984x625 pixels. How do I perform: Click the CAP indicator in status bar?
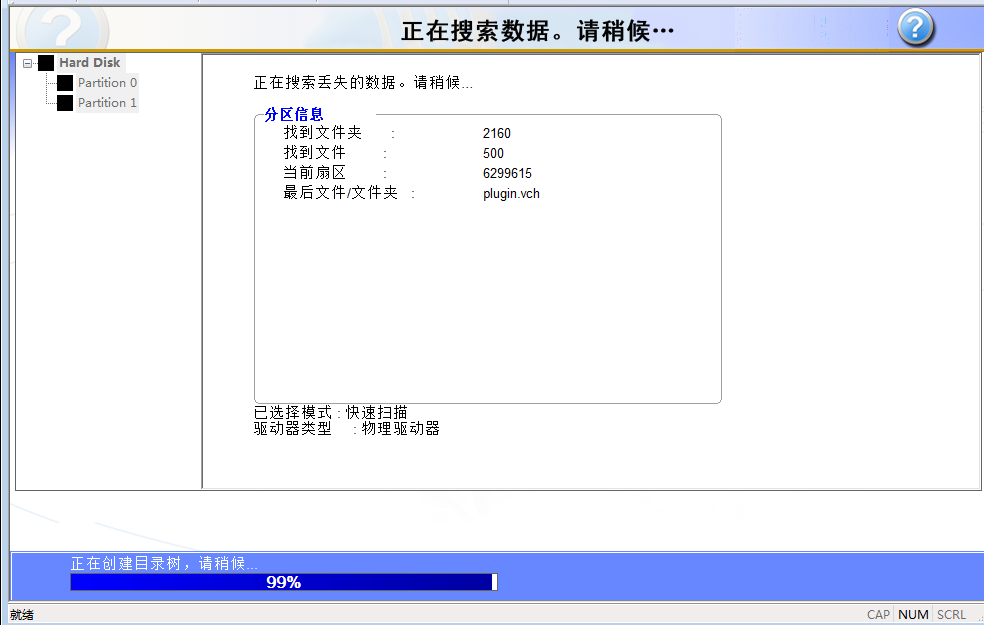878,615
